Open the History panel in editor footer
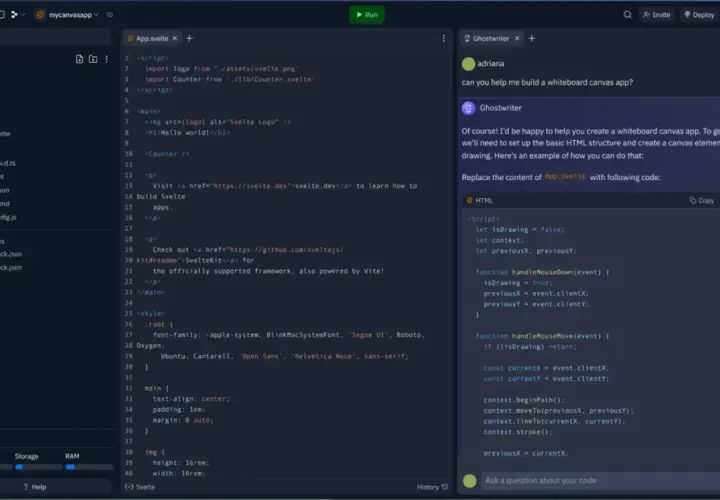This screenshot has width=720, height=500. pyautogui.click(x=432, y=487)
